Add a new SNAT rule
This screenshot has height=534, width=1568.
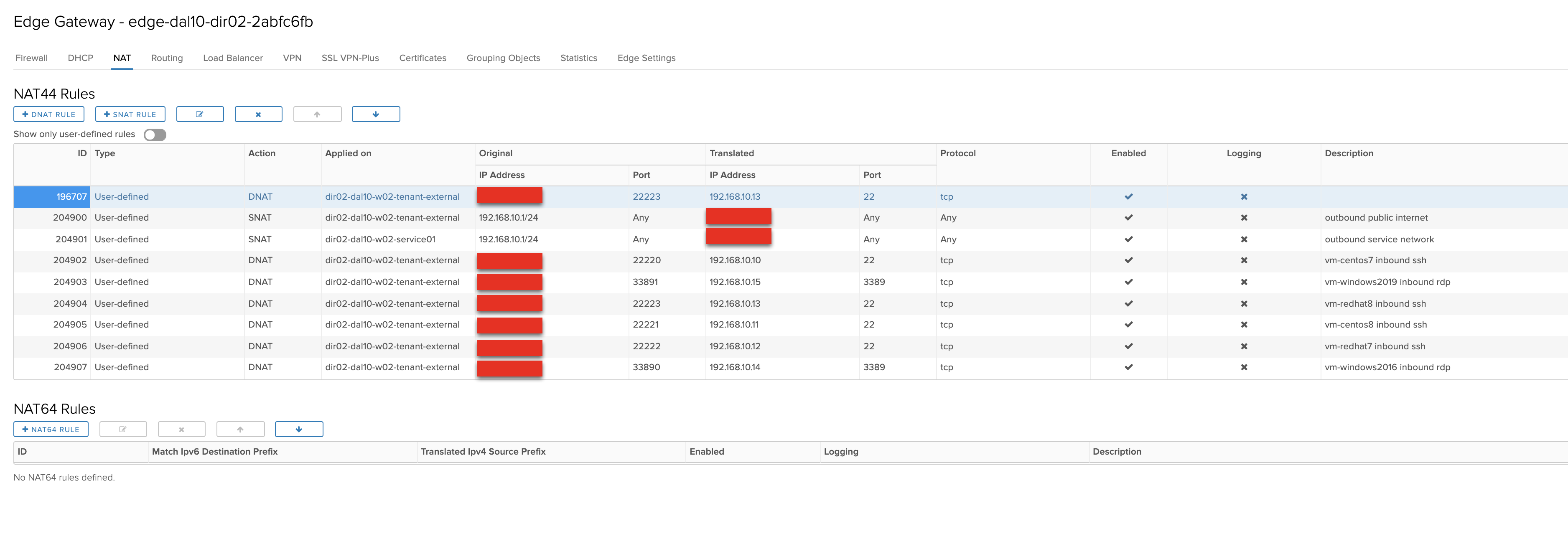pos(130,114)
